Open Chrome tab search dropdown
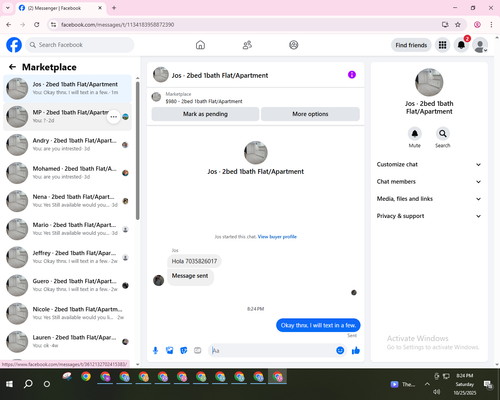 (8, 8)
